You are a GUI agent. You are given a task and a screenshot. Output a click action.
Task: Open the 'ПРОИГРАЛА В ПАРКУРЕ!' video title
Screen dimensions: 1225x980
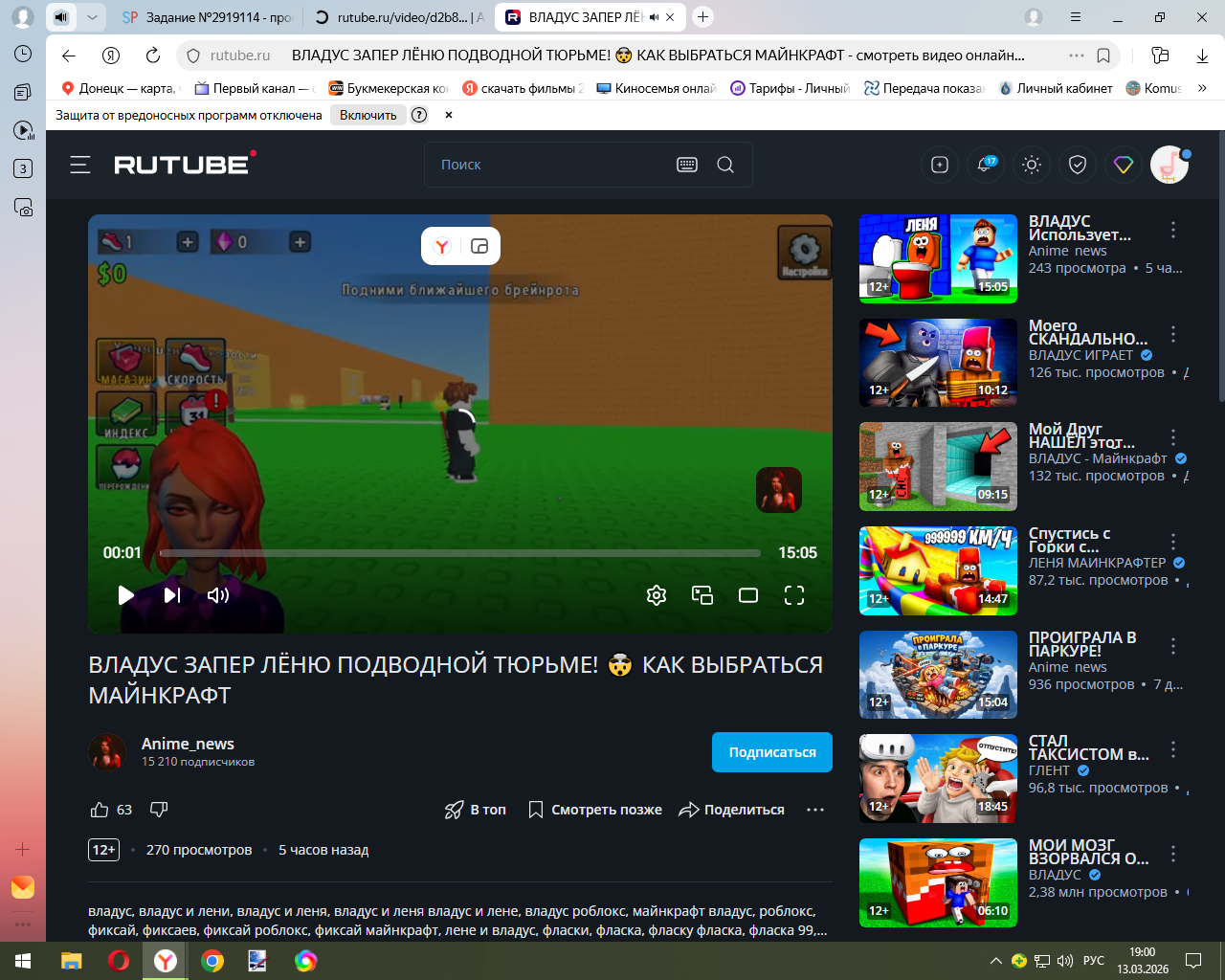(x=1082, y=644)
